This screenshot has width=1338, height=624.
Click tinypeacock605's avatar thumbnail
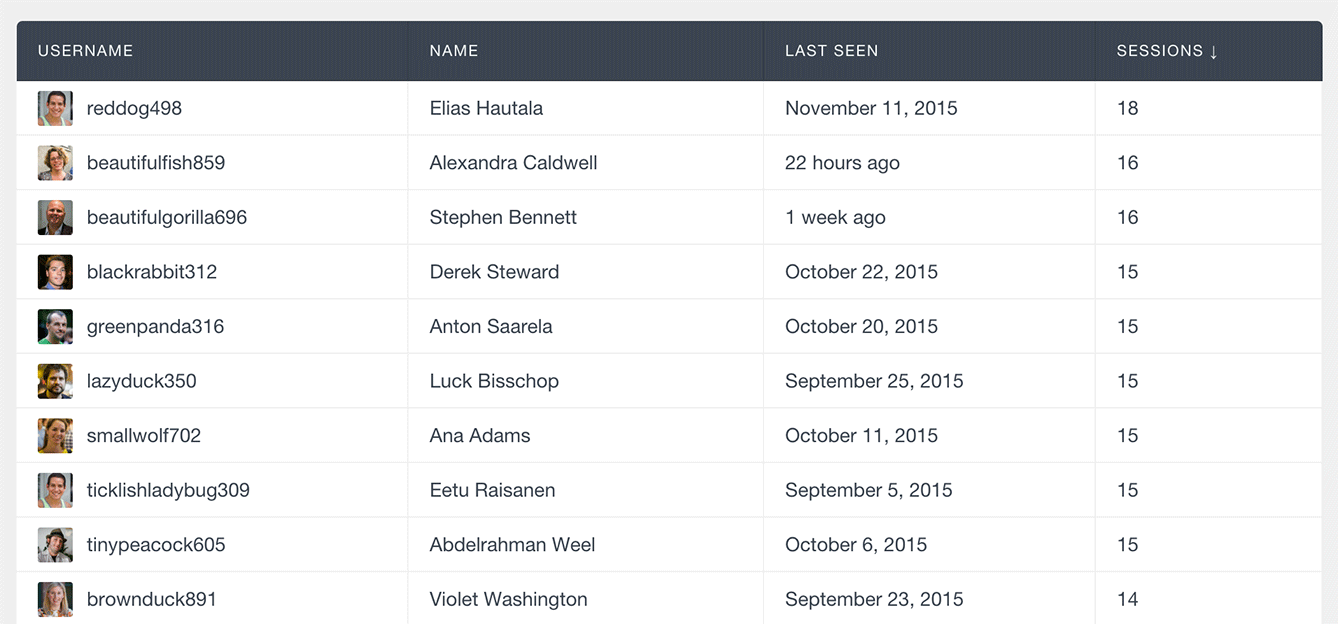point(55,545)
